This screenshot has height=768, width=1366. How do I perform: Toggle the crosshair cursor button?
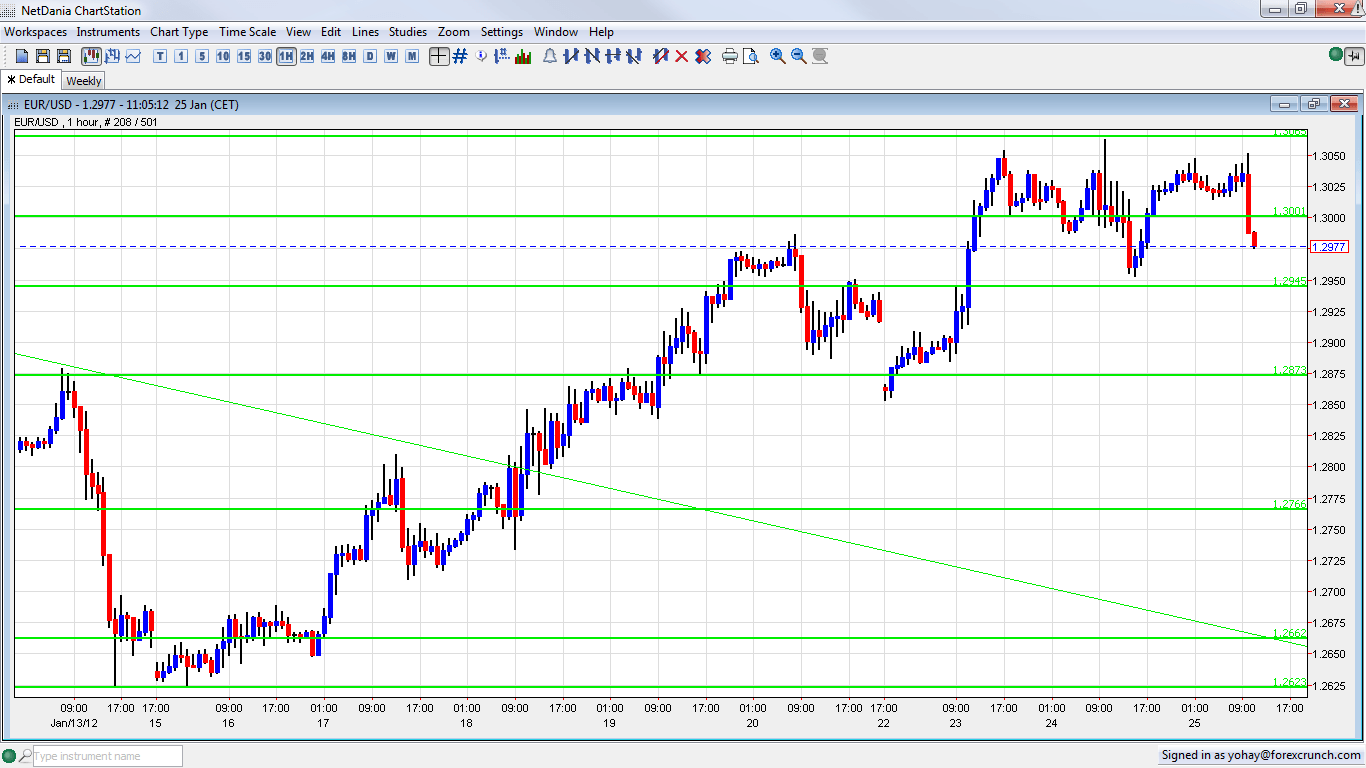(439, 56)
